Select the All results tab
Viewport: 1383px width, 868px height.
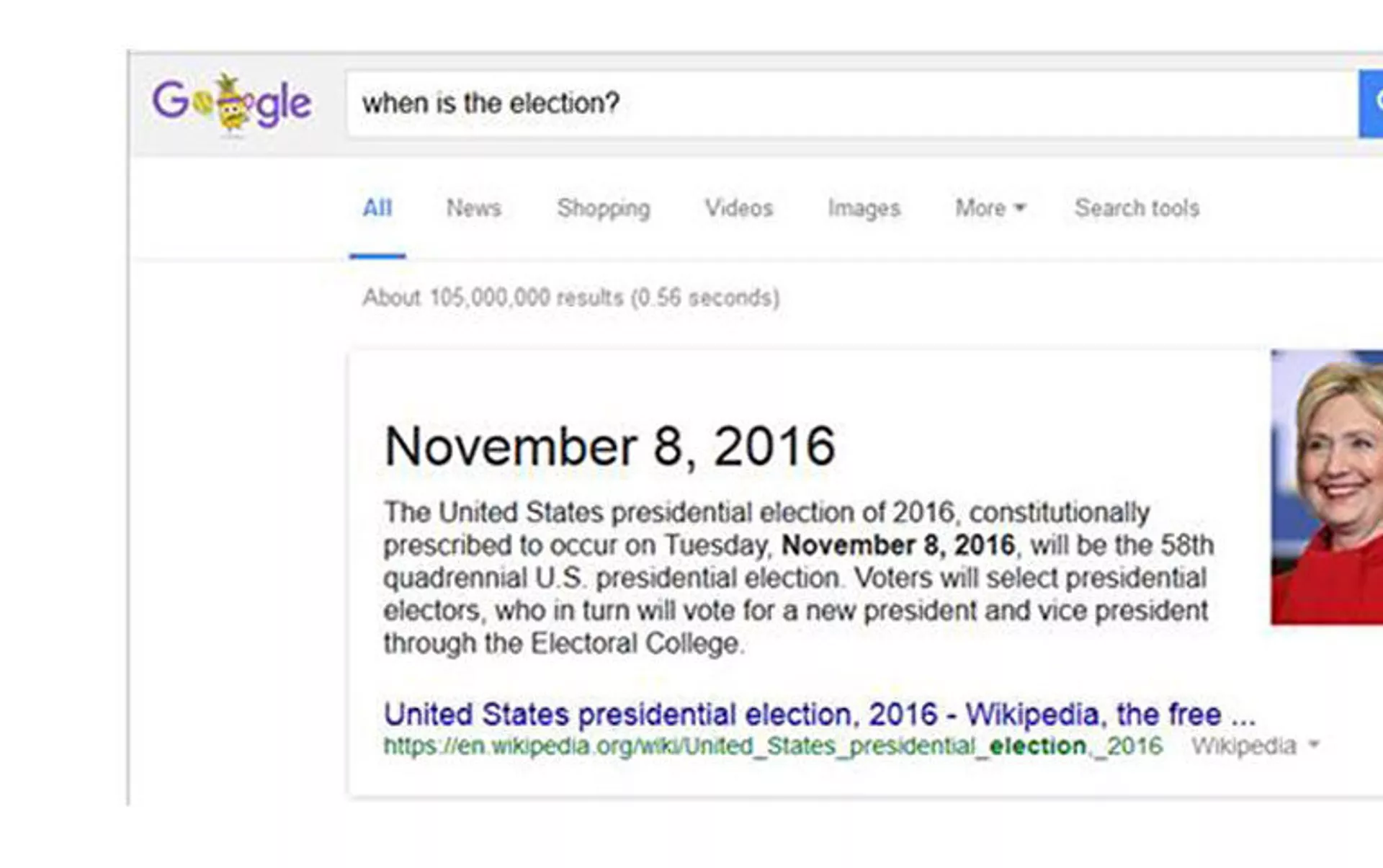377,208
